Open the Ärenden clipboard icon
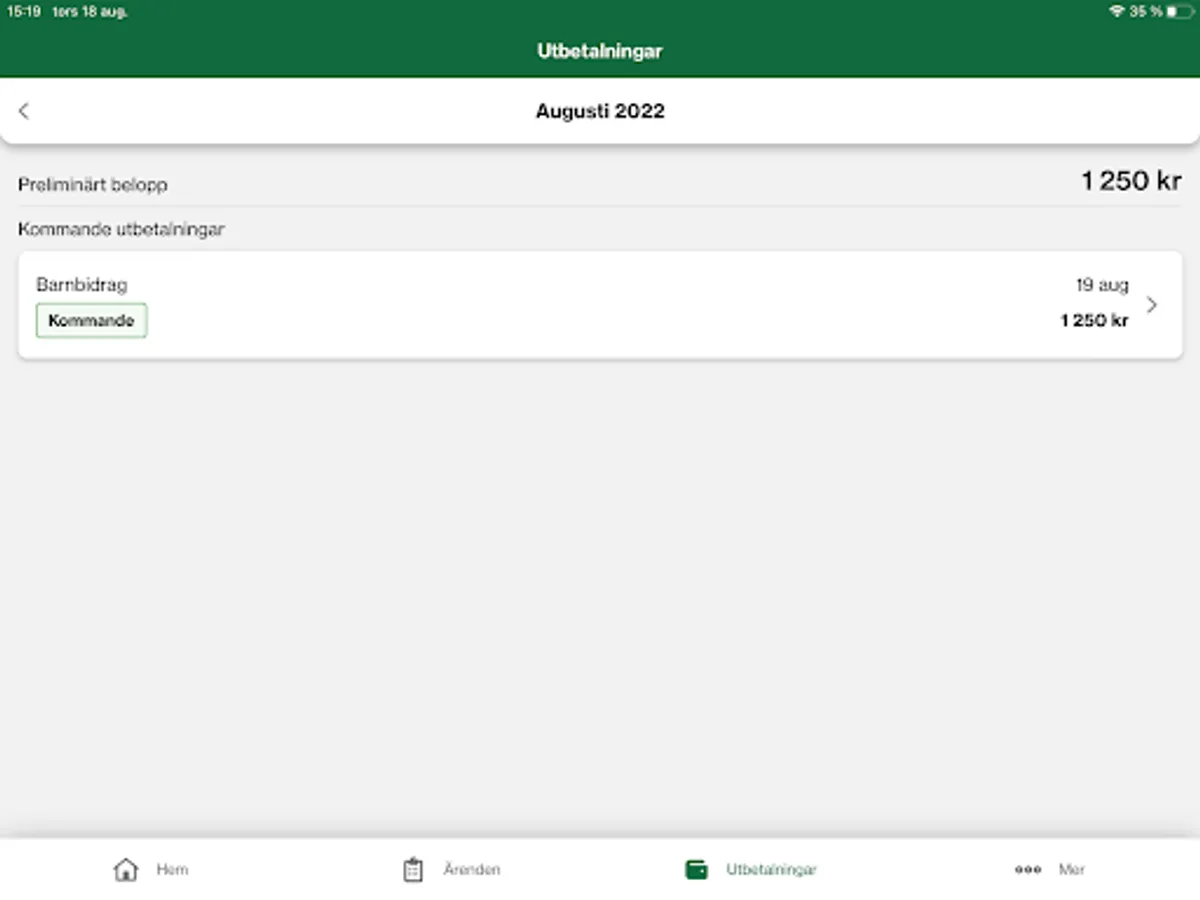 click(x=413, y=869)
